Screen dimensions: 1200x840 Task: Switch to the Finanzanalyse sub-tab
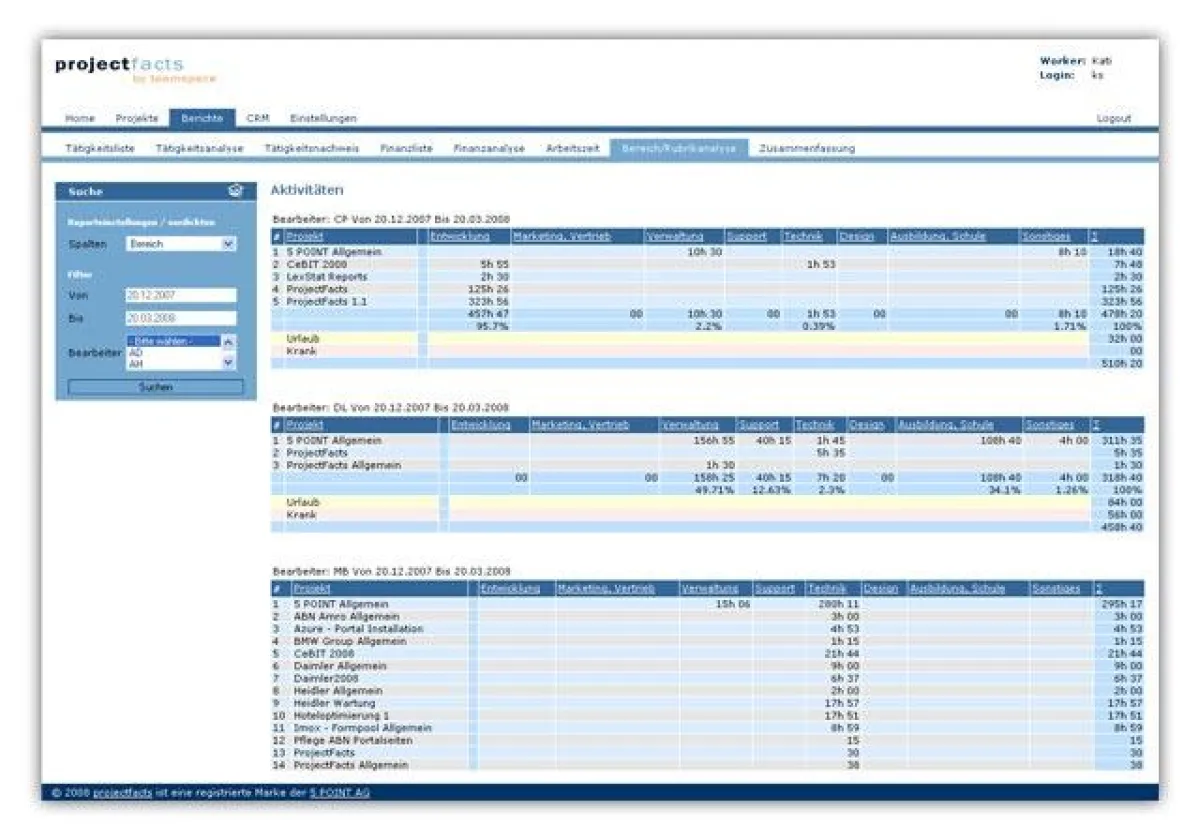point(489,148)
